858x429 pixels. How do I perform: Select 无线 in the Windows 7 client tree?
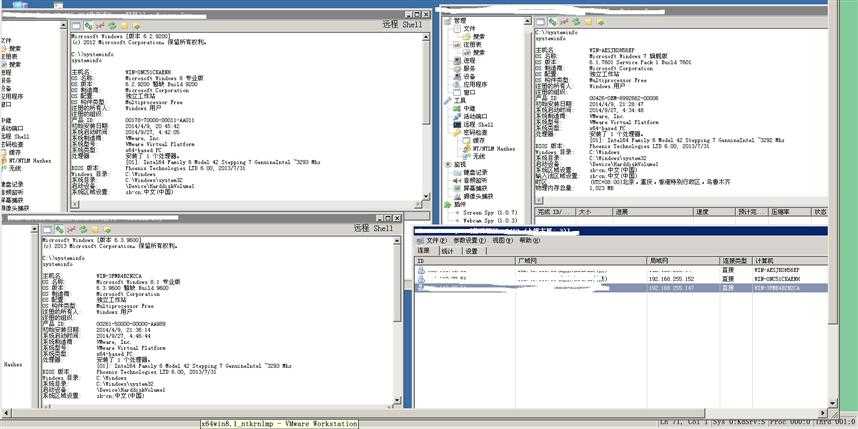pos(479,156)
